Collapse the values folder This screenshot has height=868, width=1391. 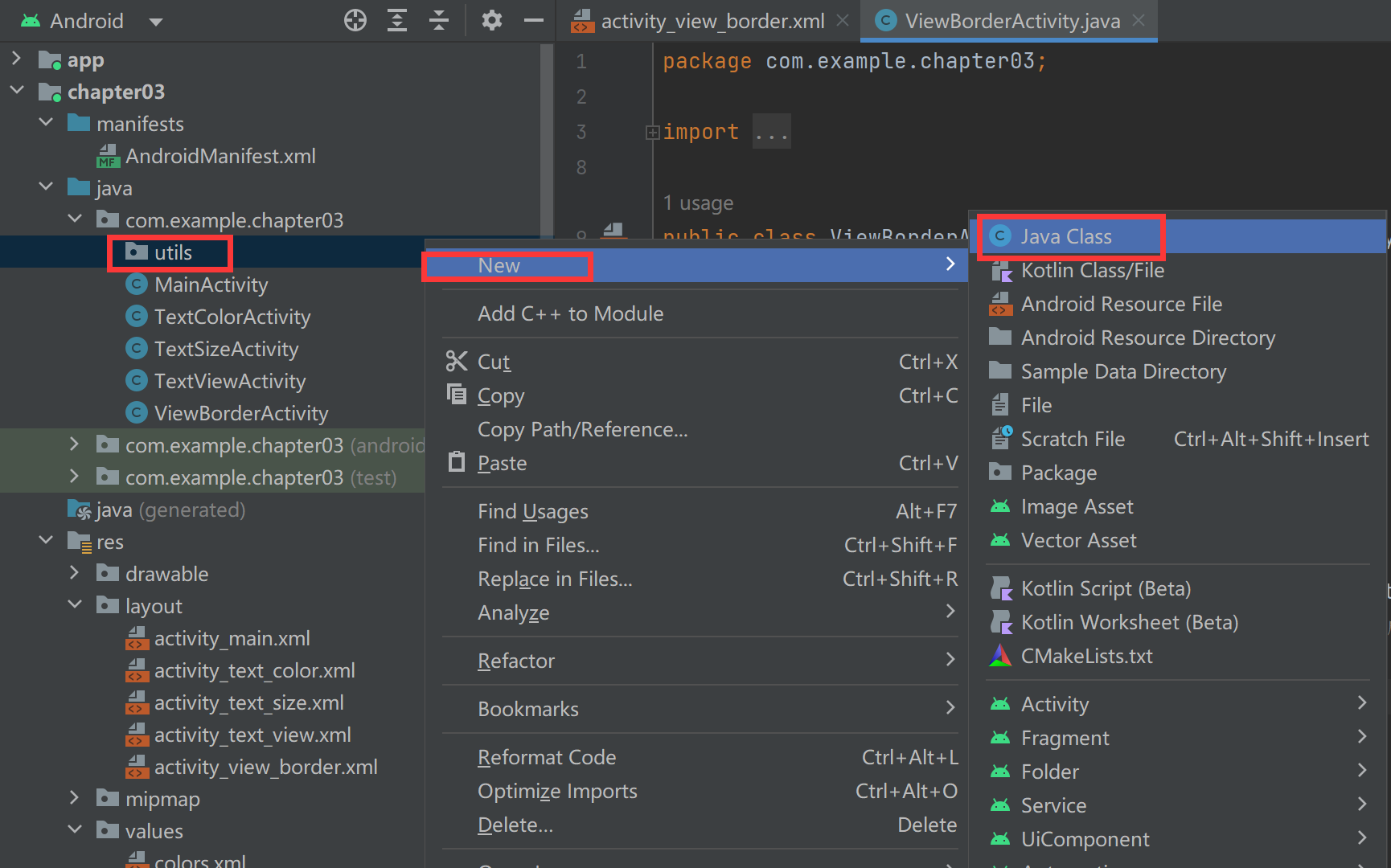tap(75, 830)
